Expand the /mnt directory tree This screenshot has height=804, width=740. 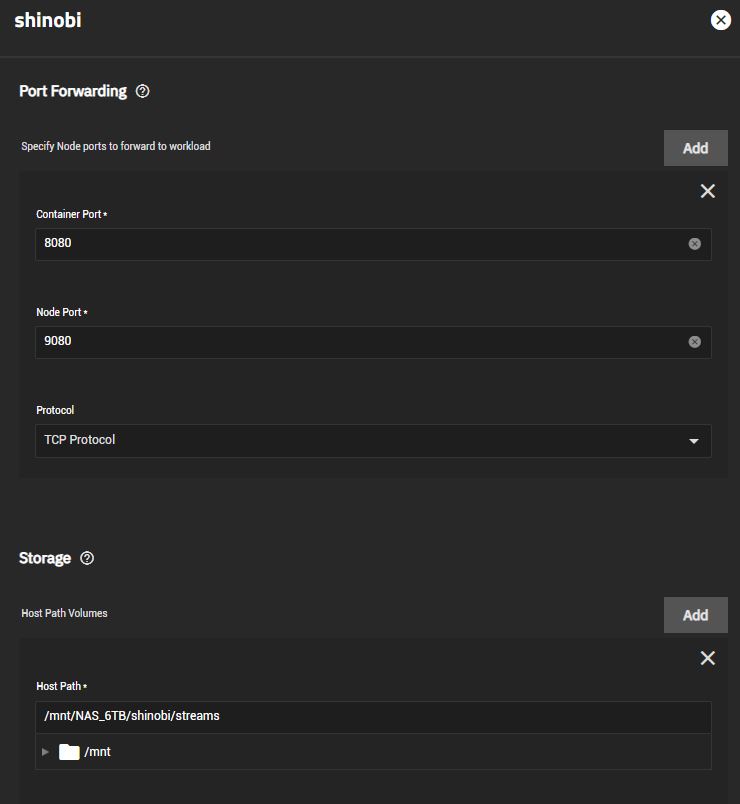[45, 752]
